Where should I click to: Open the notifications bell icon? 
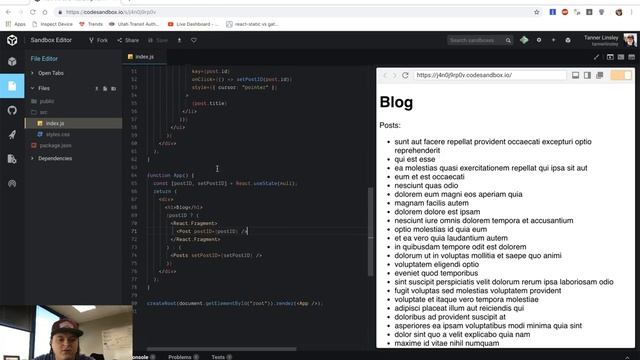tap(568, 40)
